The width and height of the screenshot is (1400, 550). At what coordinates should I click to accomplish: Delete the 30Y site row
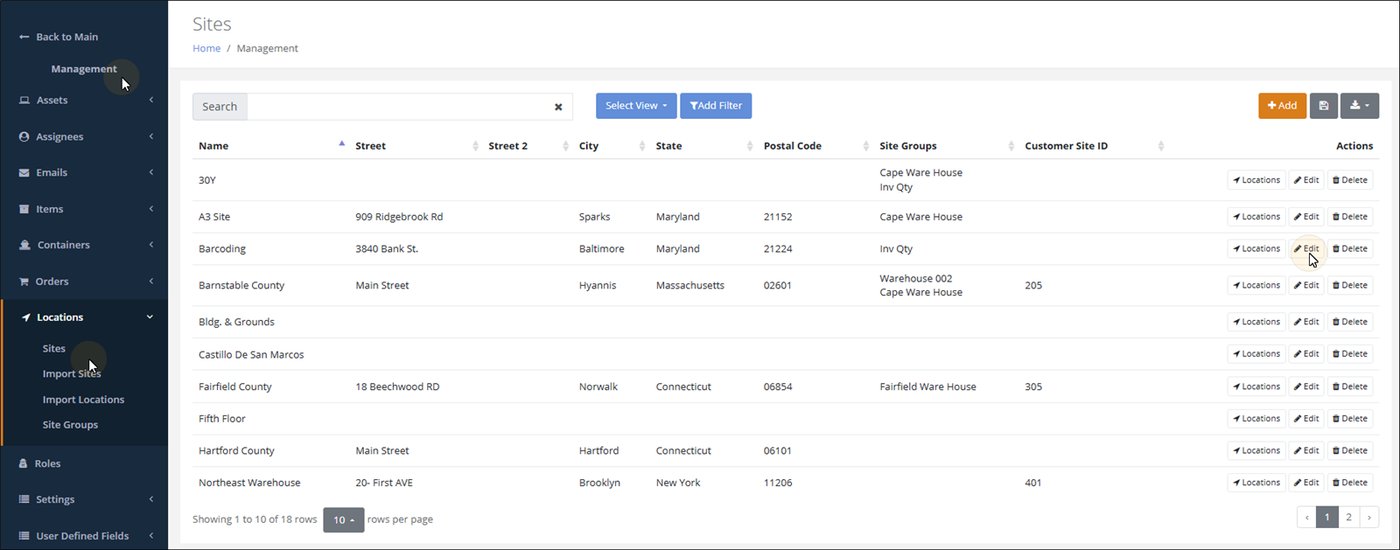click(x=1350, y=180)
